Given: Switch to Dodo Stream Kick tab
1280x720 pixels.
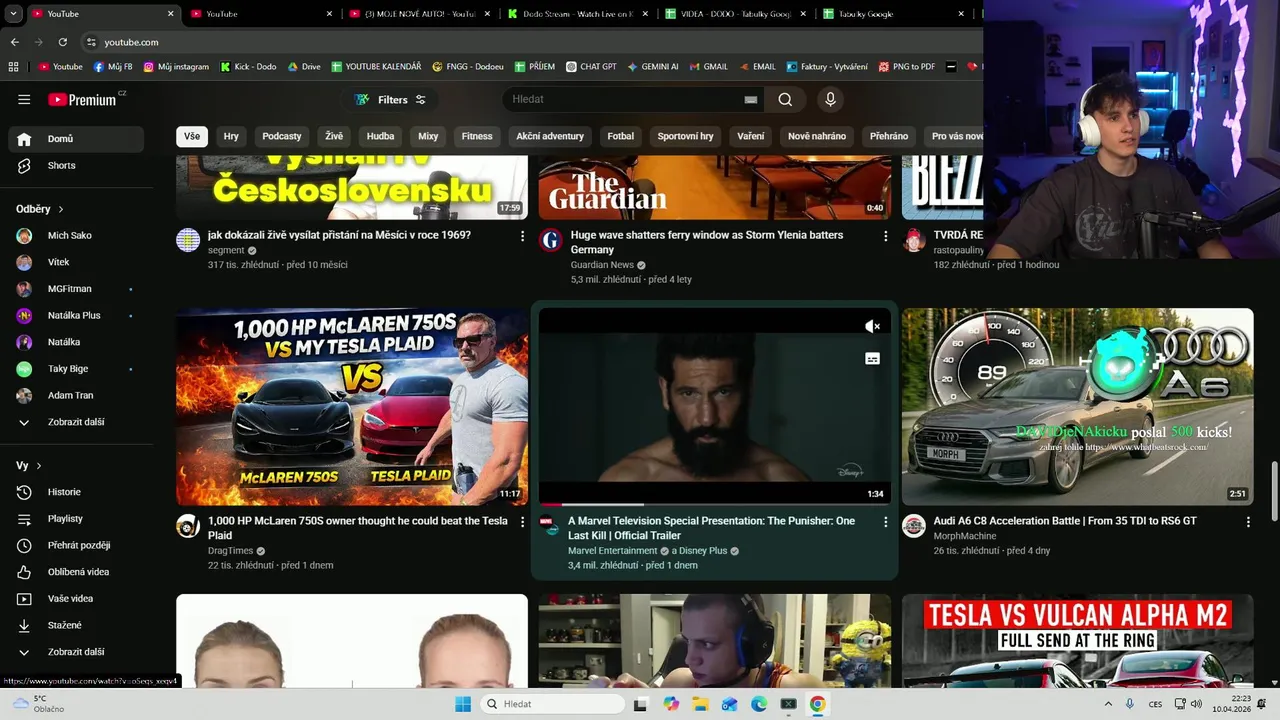Looking at the screenshot, I should click(576, 14).
